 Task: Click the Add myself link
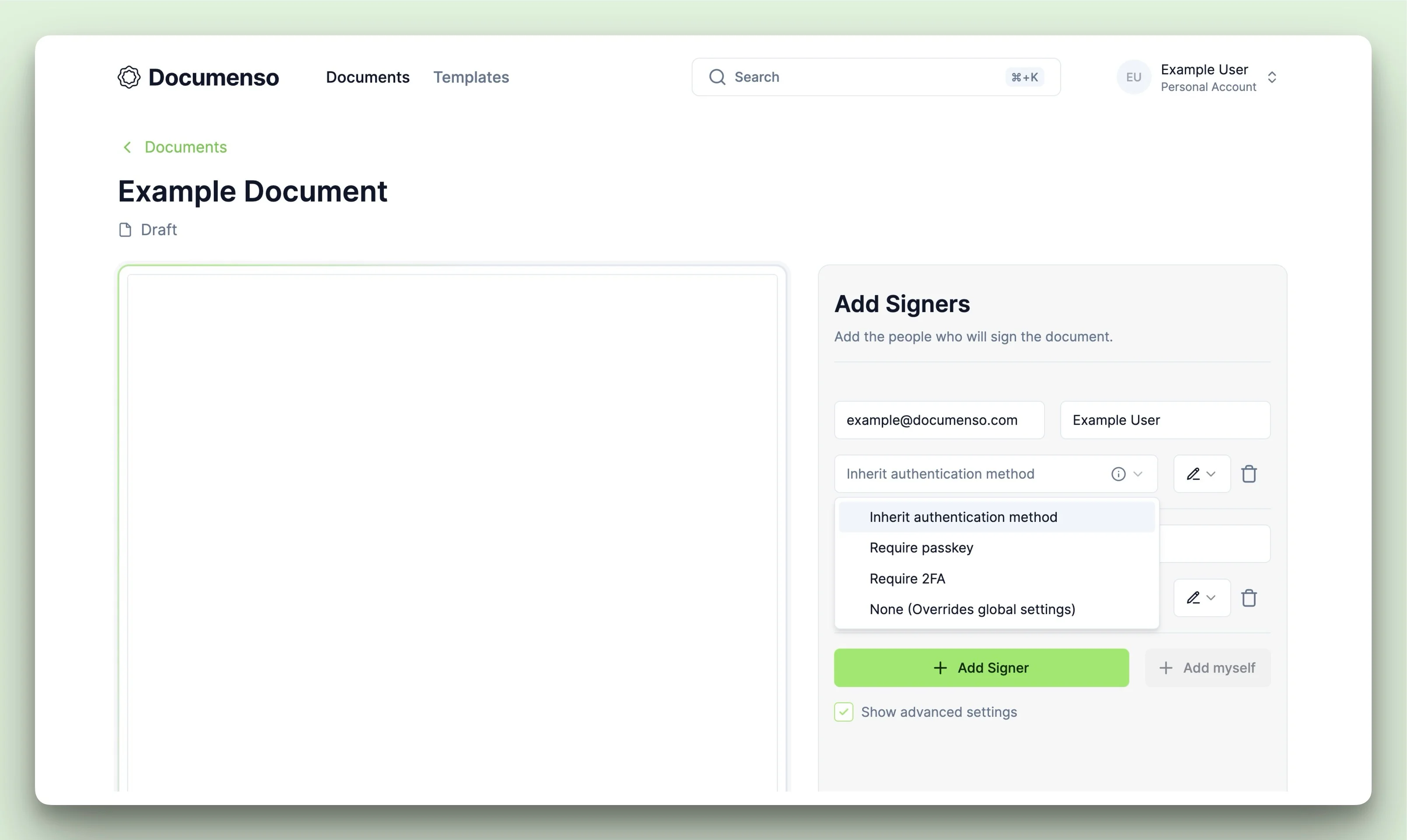tap(1207, 667)
